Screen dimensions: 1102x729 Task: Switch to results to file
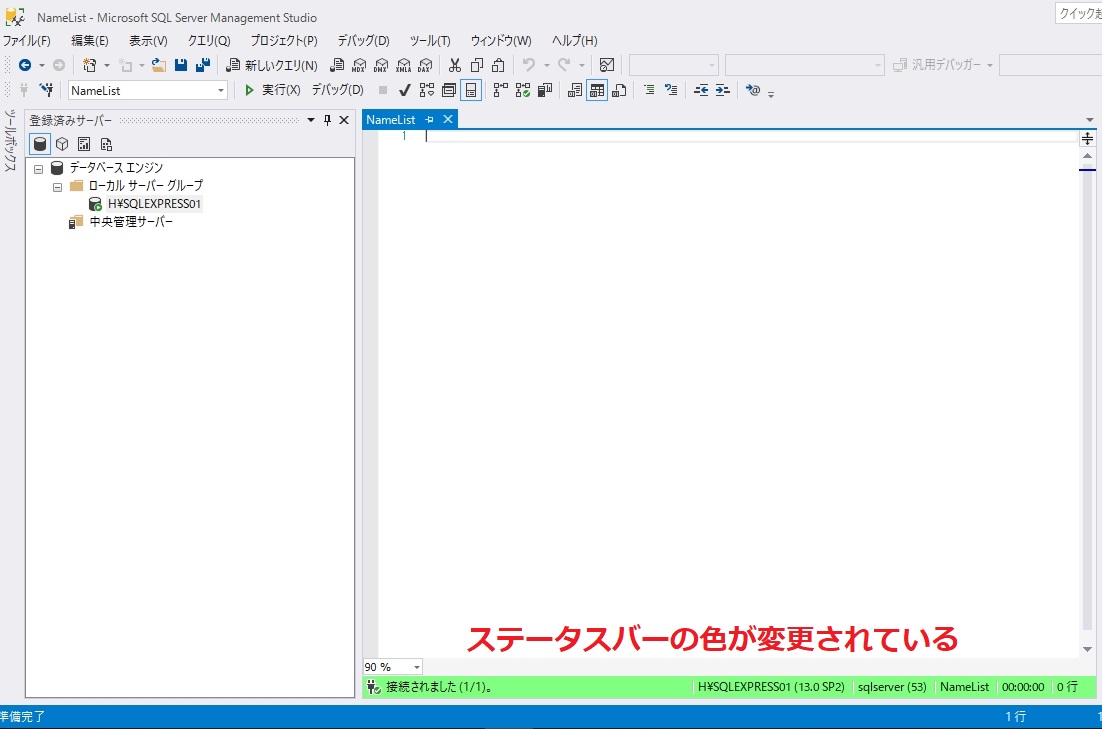[x=619, y=90]
